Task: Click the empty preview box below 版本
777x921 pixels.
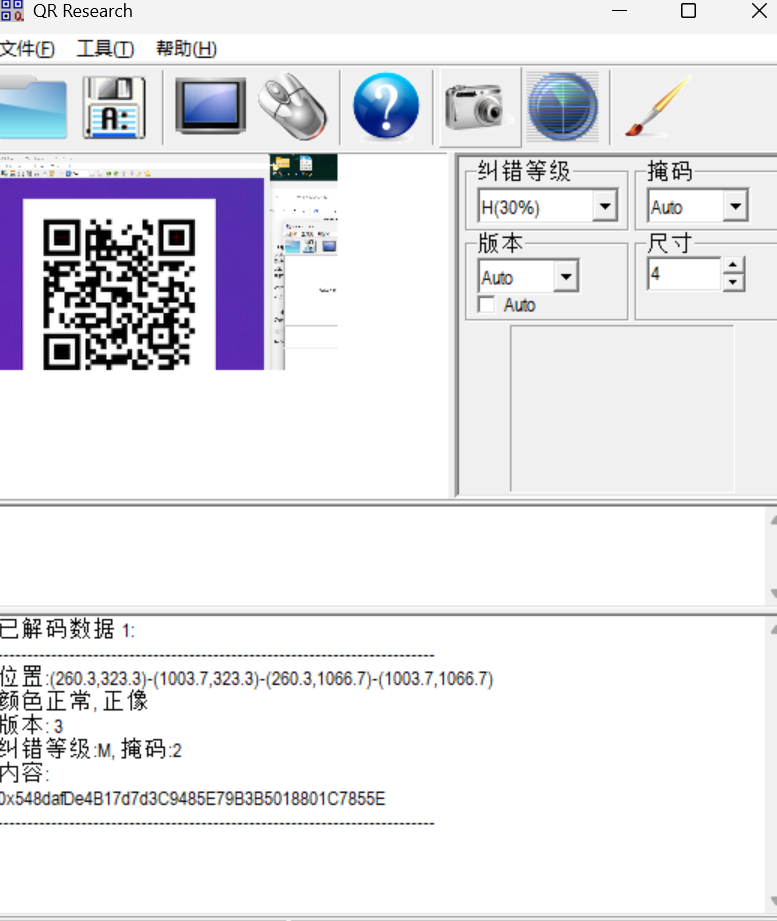Action: point(622,408)
